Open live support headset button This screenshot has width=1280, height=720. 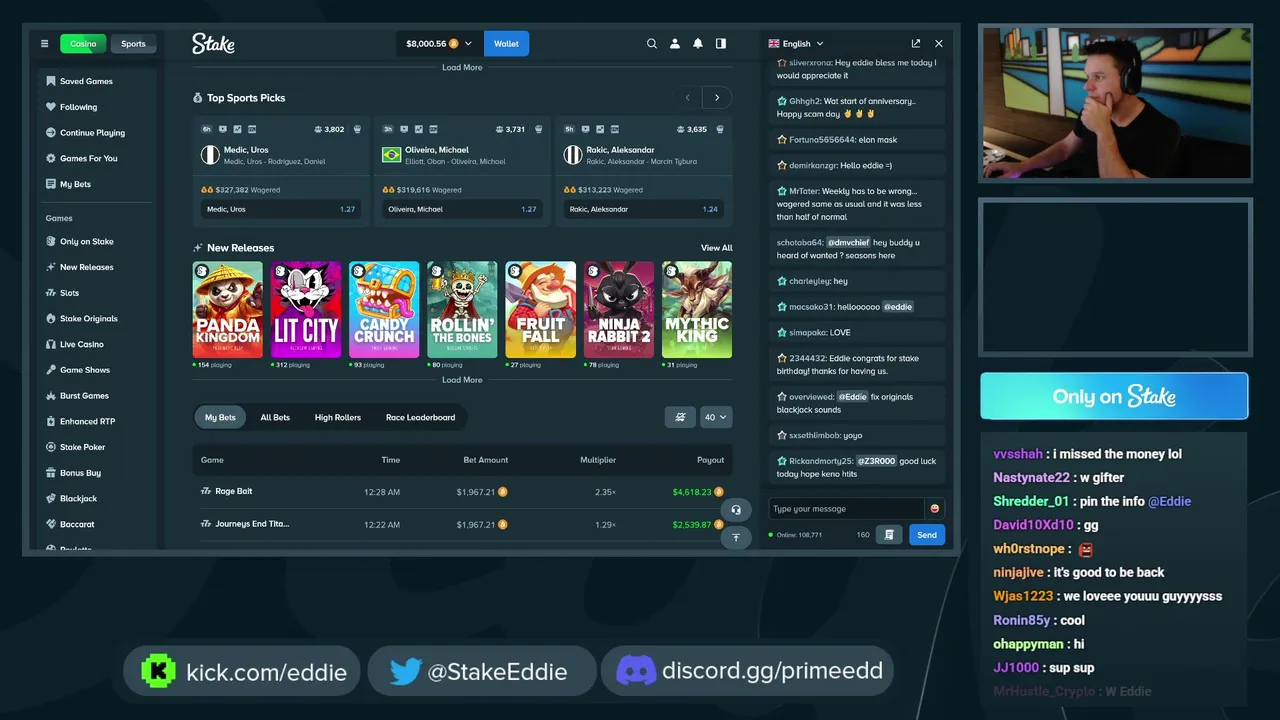pyautogui.click(x=736, y=510)
